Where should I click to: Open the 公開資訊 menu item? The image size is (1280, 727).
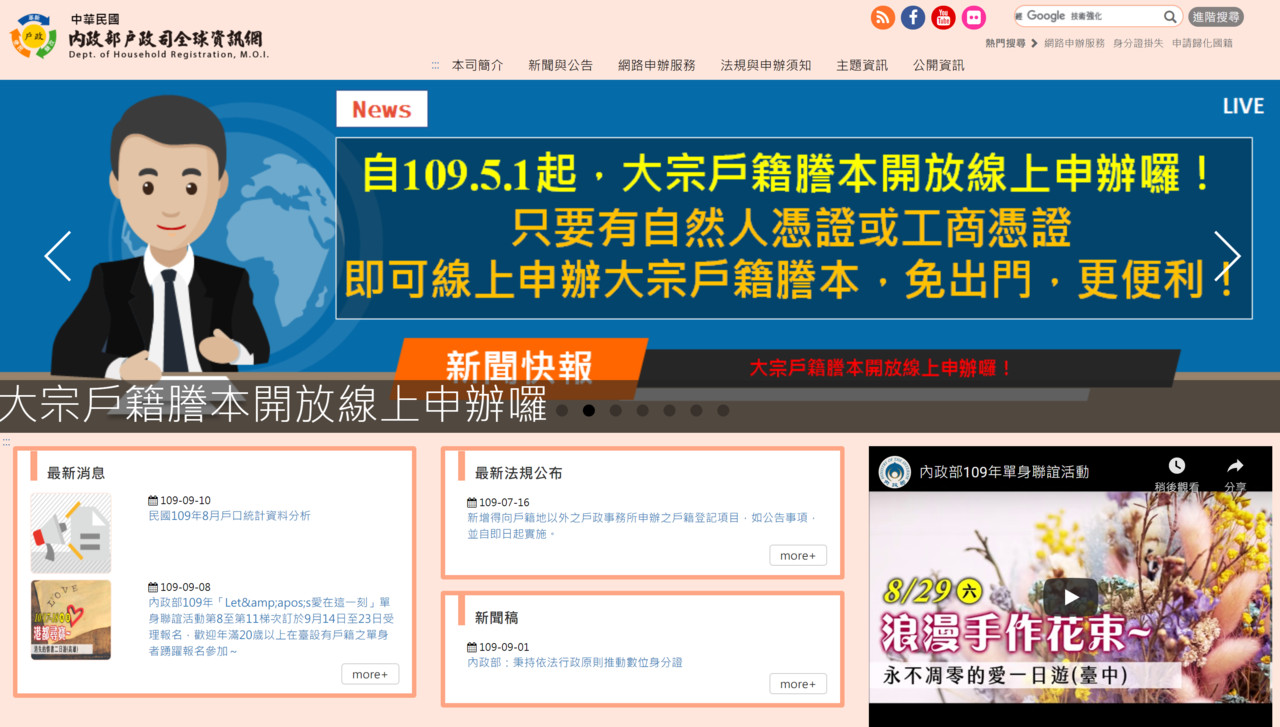tap(938, 65)
